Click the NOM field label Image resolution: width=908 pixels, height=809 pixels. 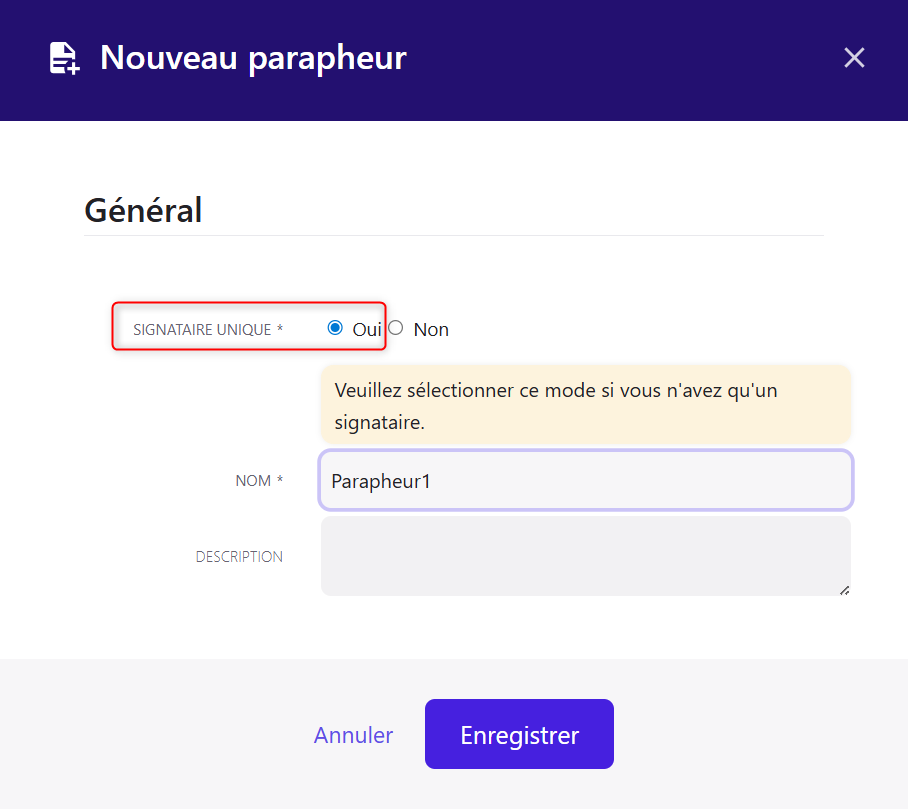click(x=253, y=481)
